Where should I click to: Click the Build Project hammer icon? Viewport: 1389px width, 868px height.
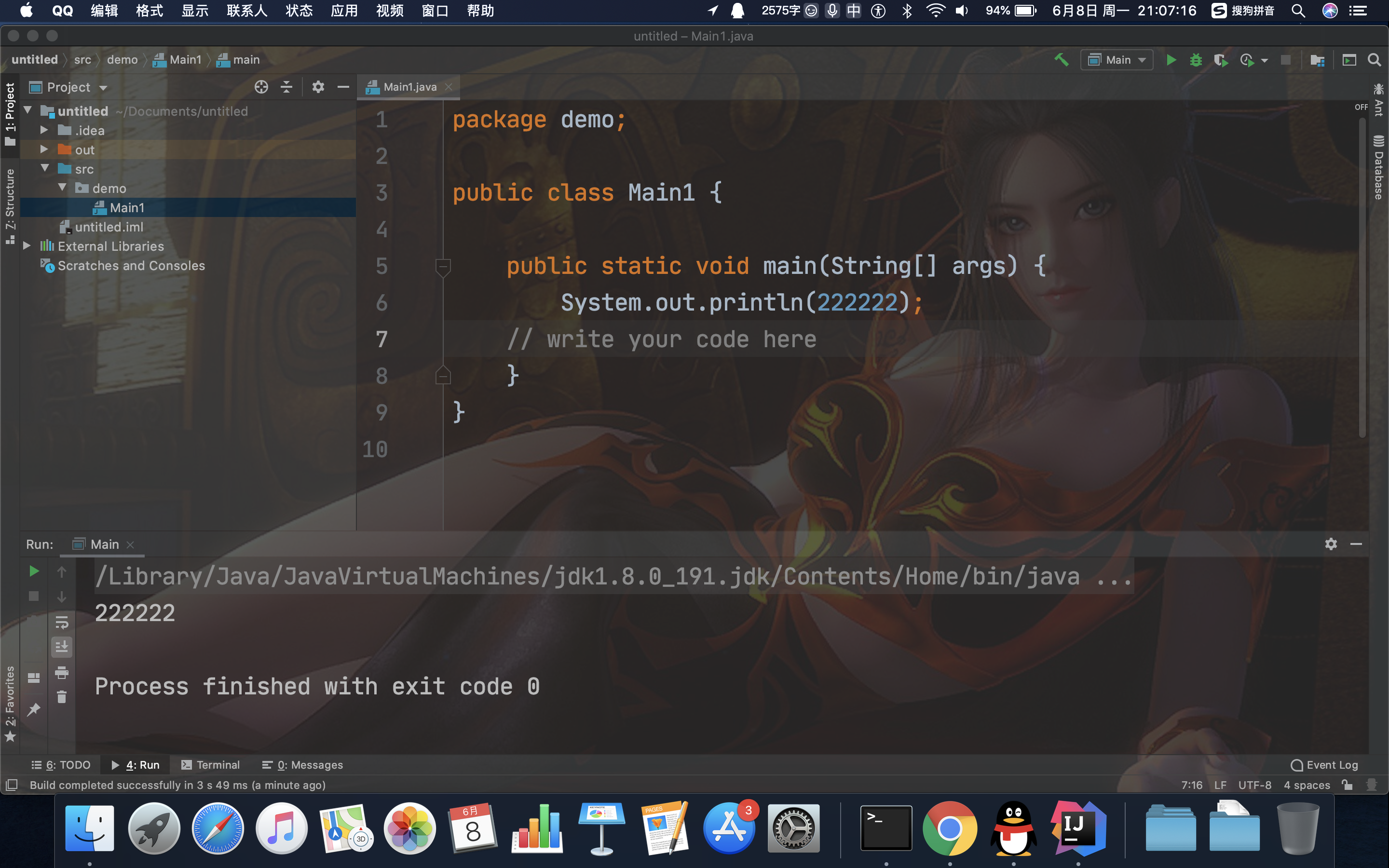point(1061,60)
